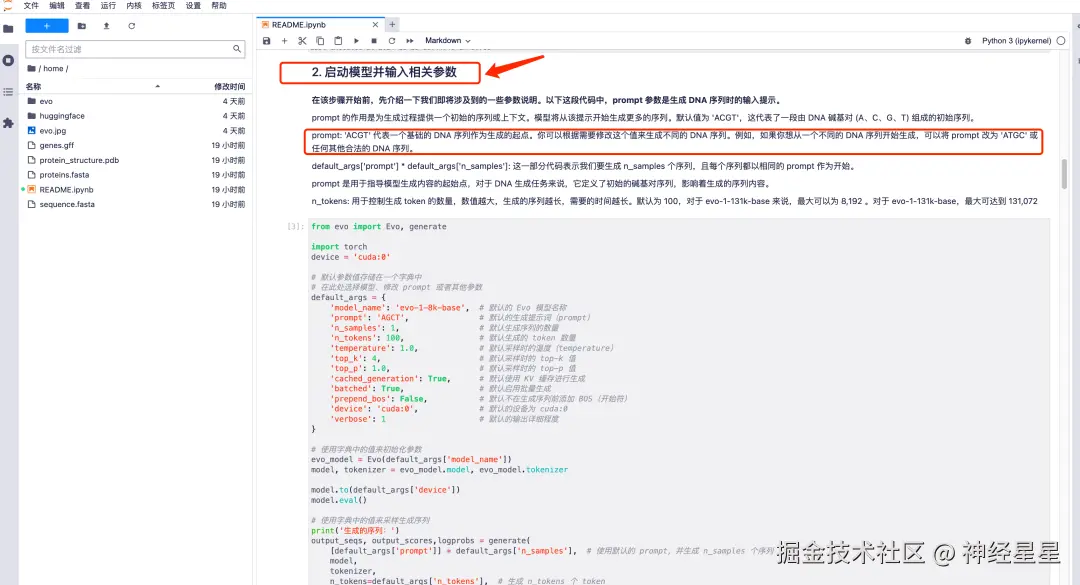Open the running kernels sidebar tab
The height and width of the screenshot is (585, 1080).
click(x=8, y=61)
